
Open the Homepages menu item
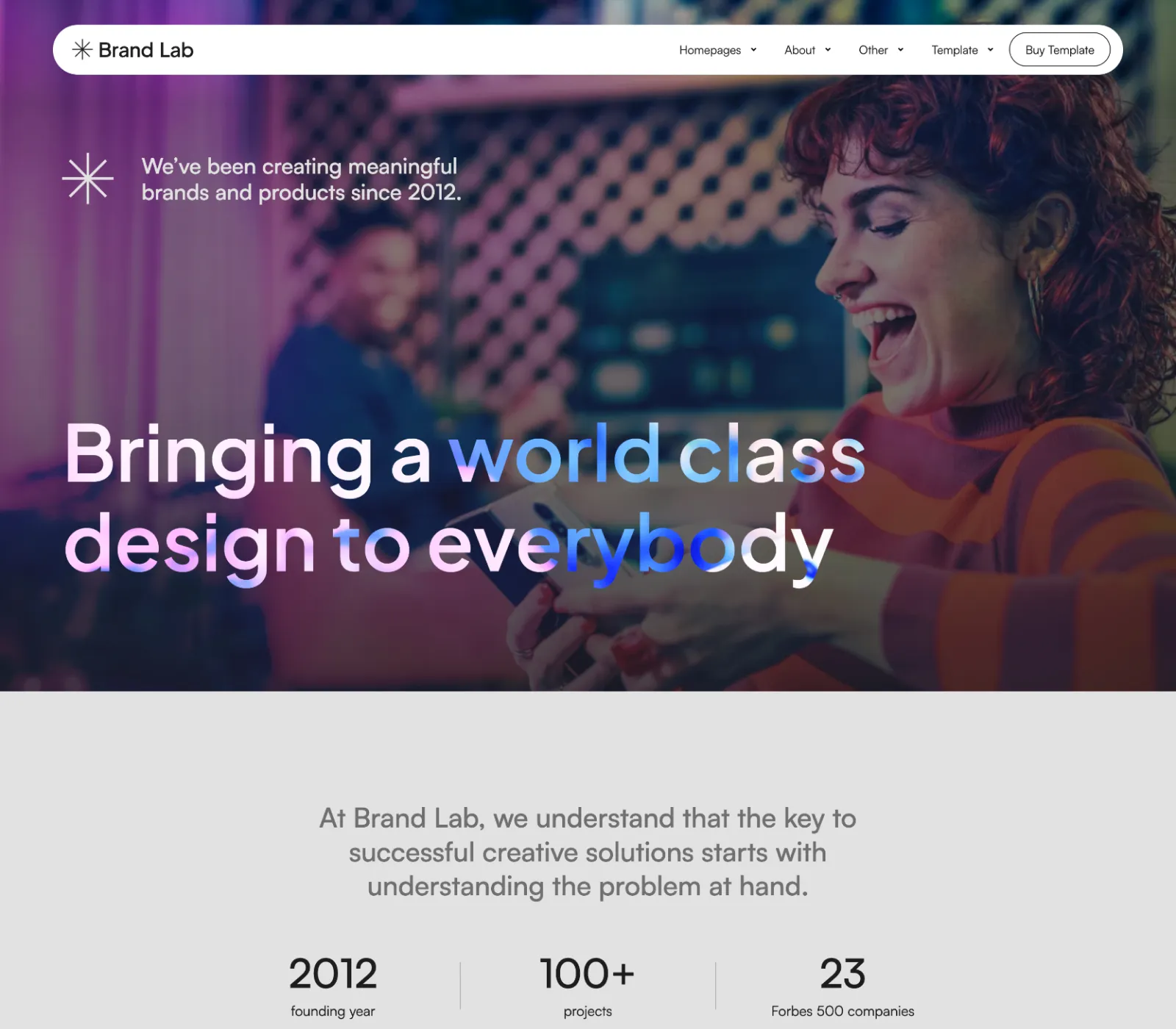(710, 50)
